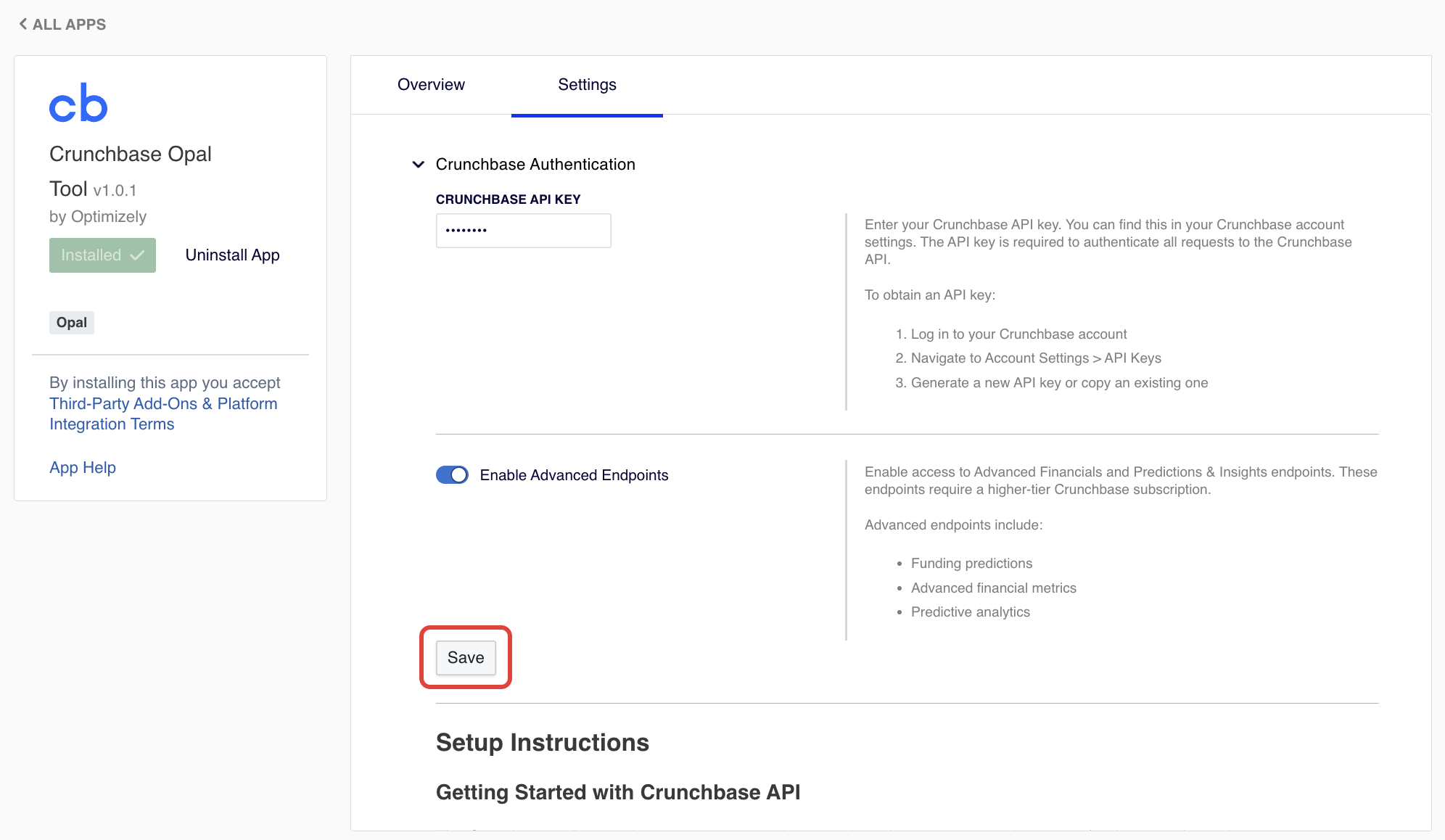Switch to the Overview tab
This screenshot has height=840, width=1445.
pos(430,85)
